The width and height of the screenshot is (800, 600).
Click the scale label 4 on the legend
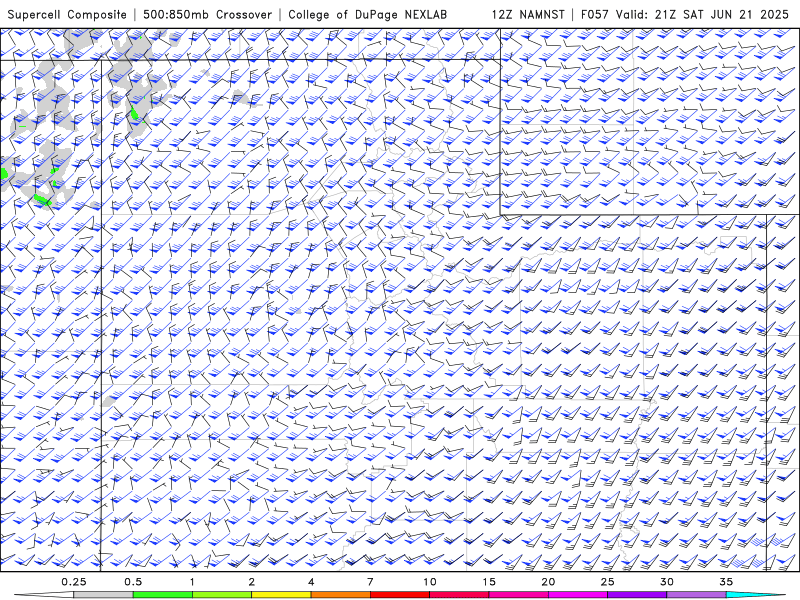[311, 582]
